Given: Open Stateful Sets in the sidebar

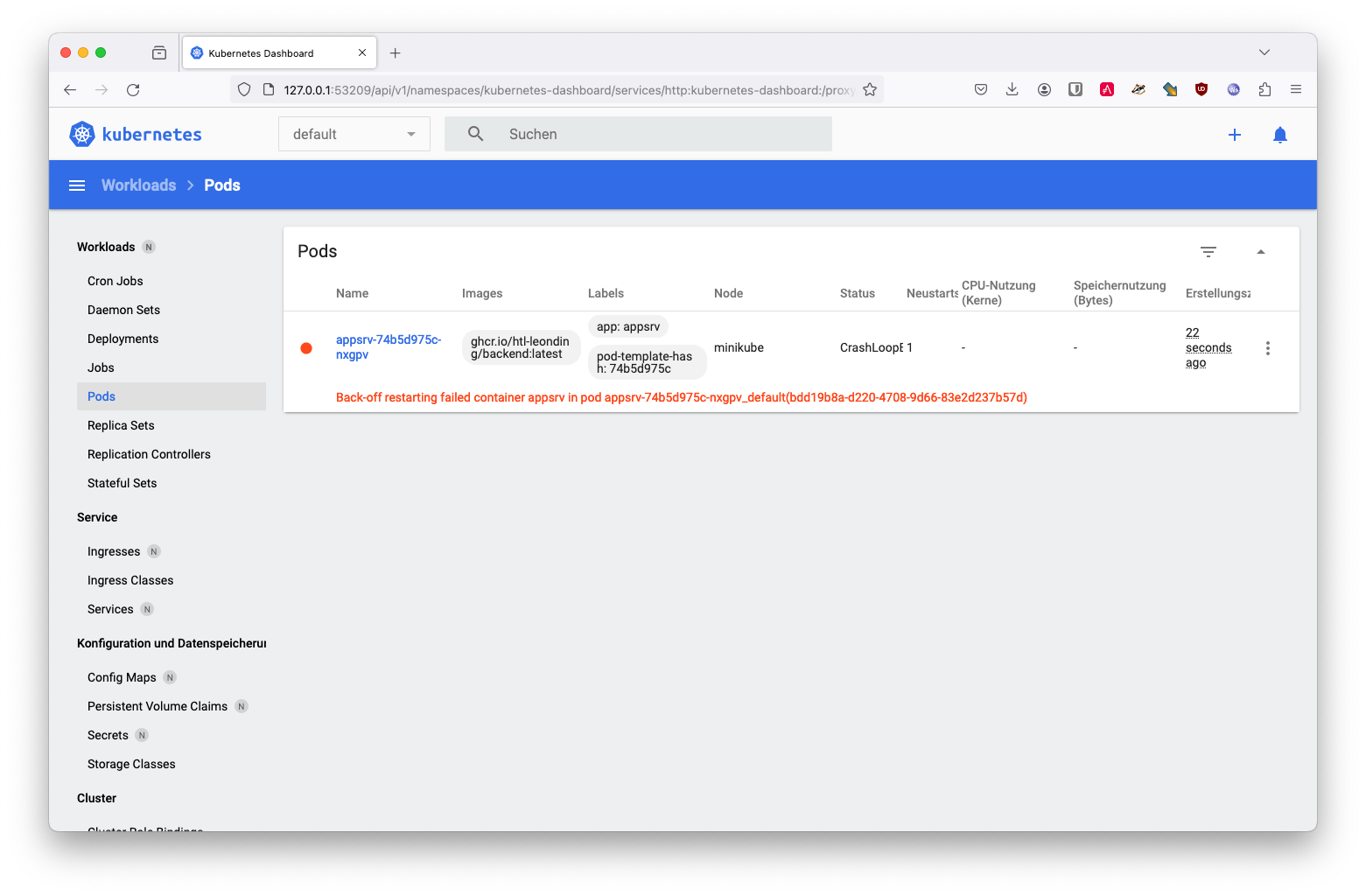Looking at the screenshot, I should [122, 483].
